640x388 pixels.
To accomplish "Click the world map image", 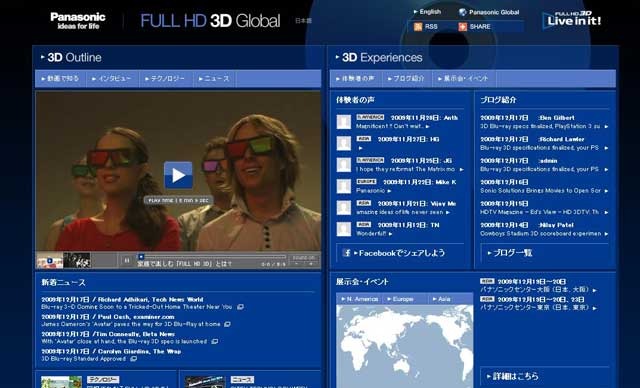I will point(404,346).
